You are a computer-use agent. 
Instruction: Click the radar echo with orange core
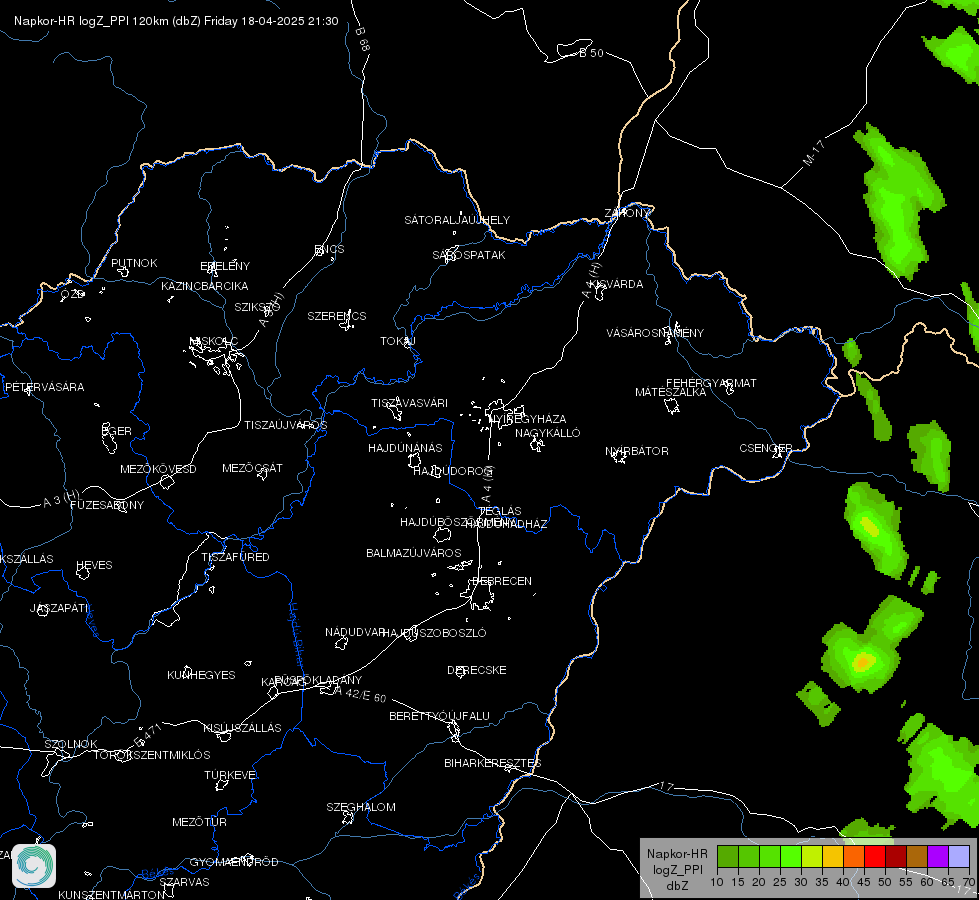pos(863,662)
